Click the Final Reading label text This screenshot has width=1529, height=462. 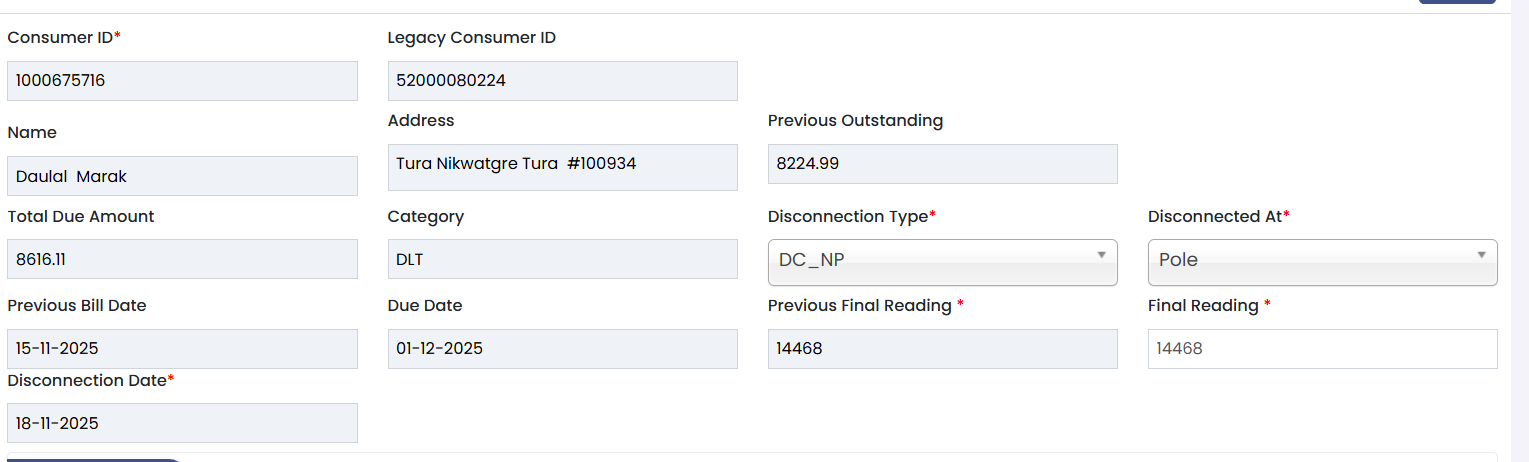pyautogui.click(x=1203, y=306)
